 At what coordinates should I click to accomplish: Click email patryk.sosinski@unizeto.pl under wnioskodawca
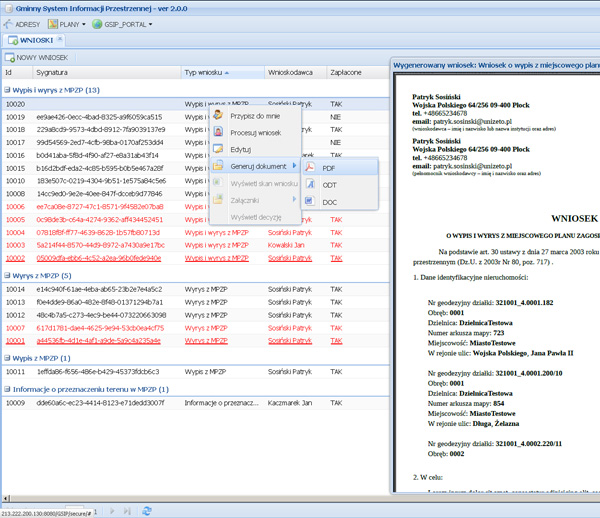pyautogui.click(x=472, y=121)
